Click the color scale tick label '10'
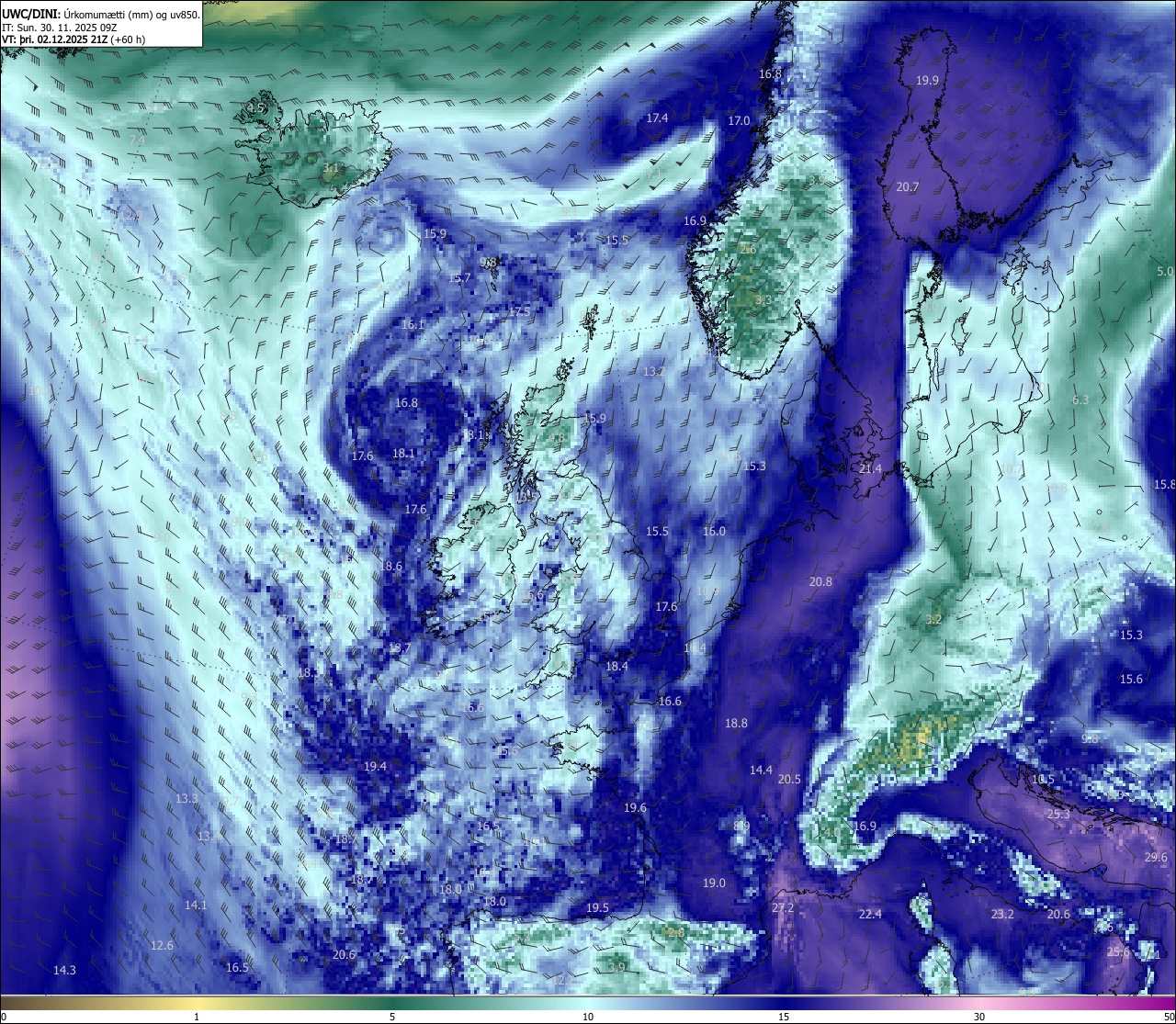1176x1024 pixels. 588,1017
